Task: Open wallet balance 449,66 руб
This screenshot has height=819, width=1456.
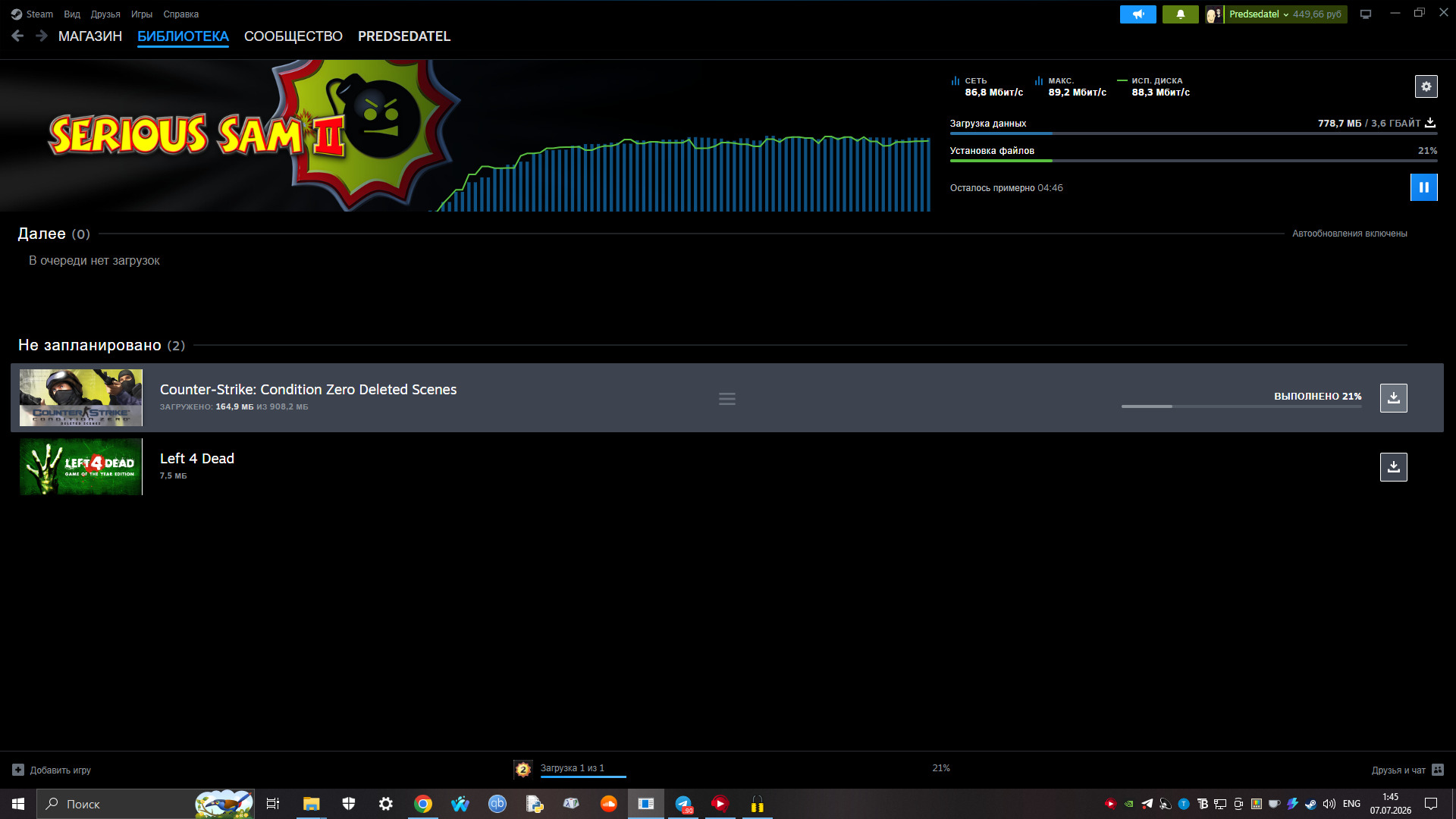Action: click(1317, 14)
